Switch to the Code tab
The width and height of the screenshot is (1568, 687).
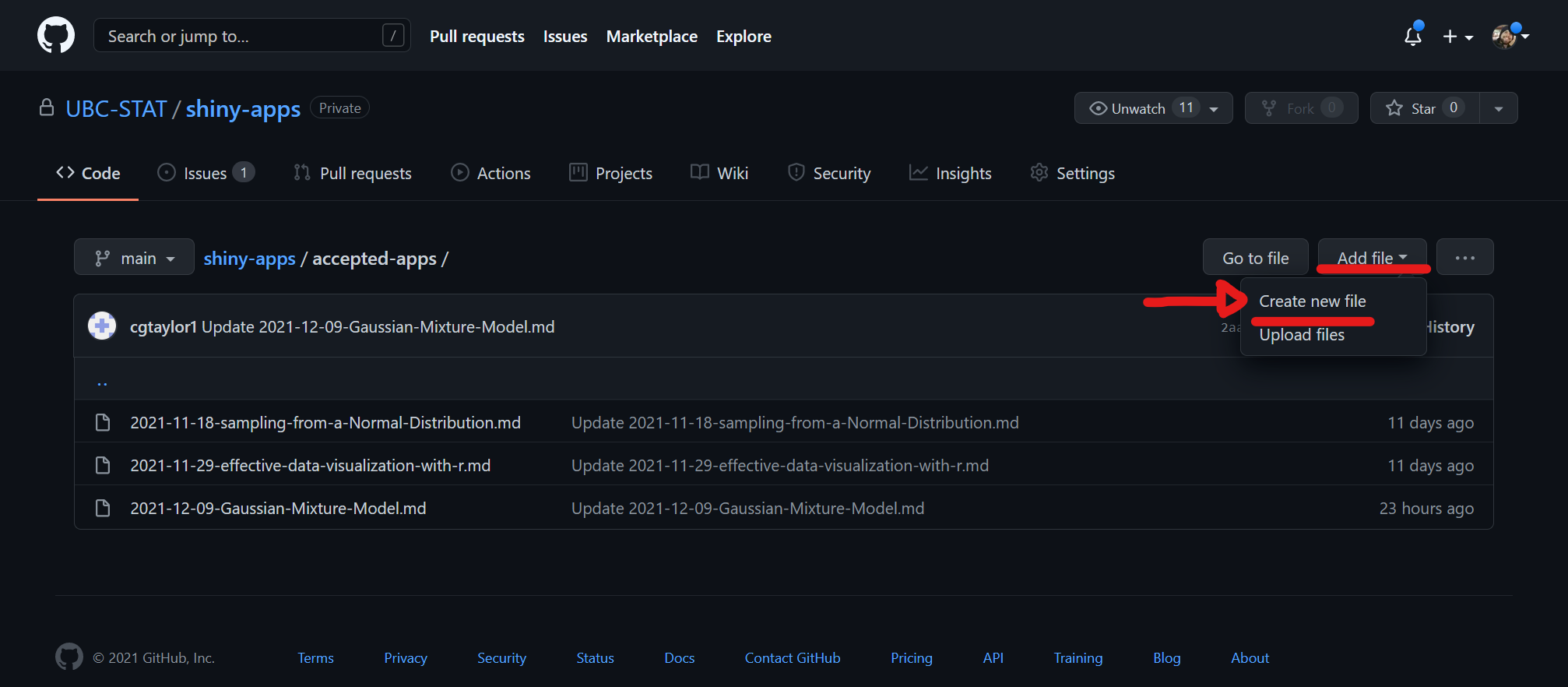88,174
